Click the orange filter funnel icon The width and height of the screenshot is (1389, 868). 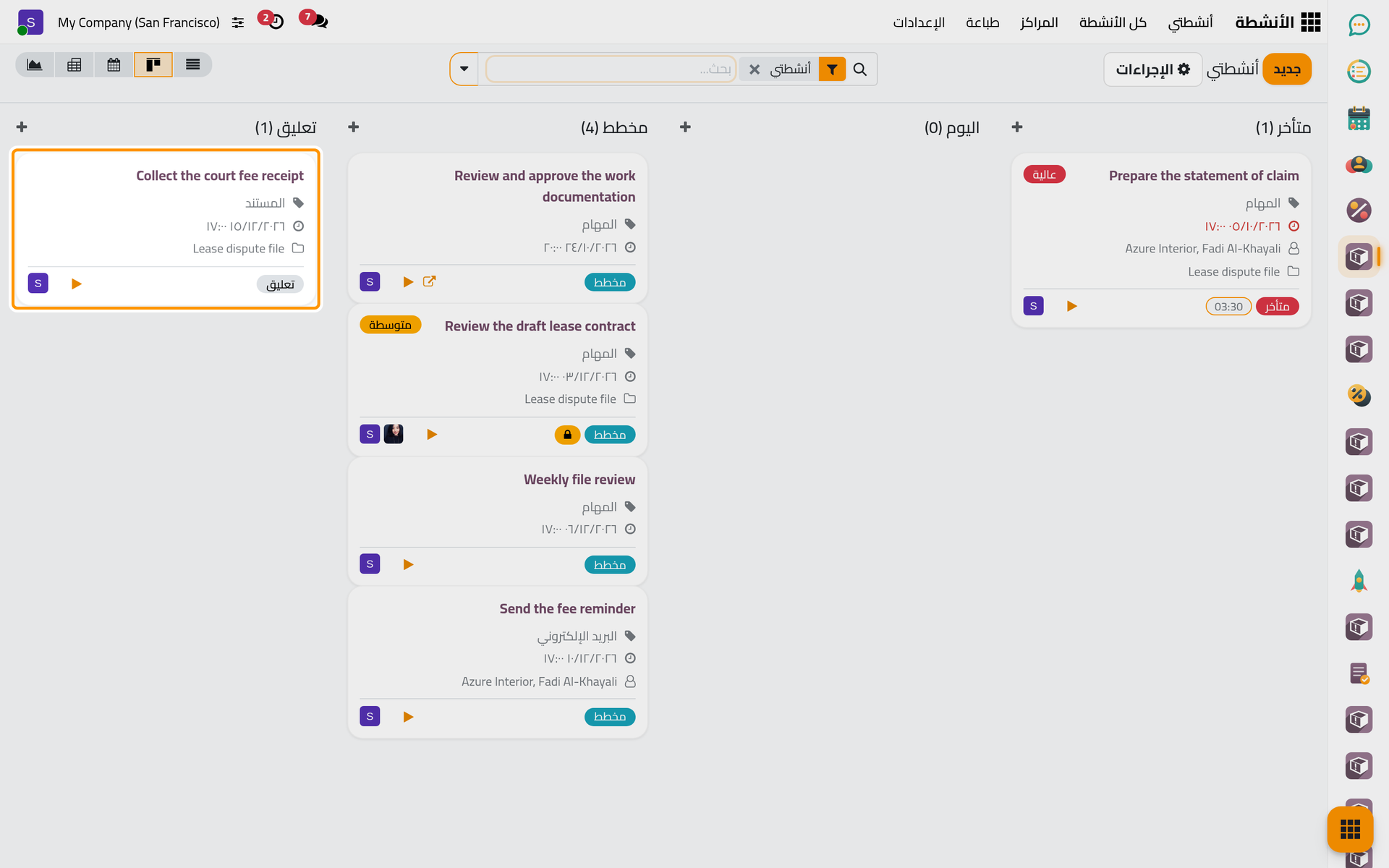coord(833,69)
